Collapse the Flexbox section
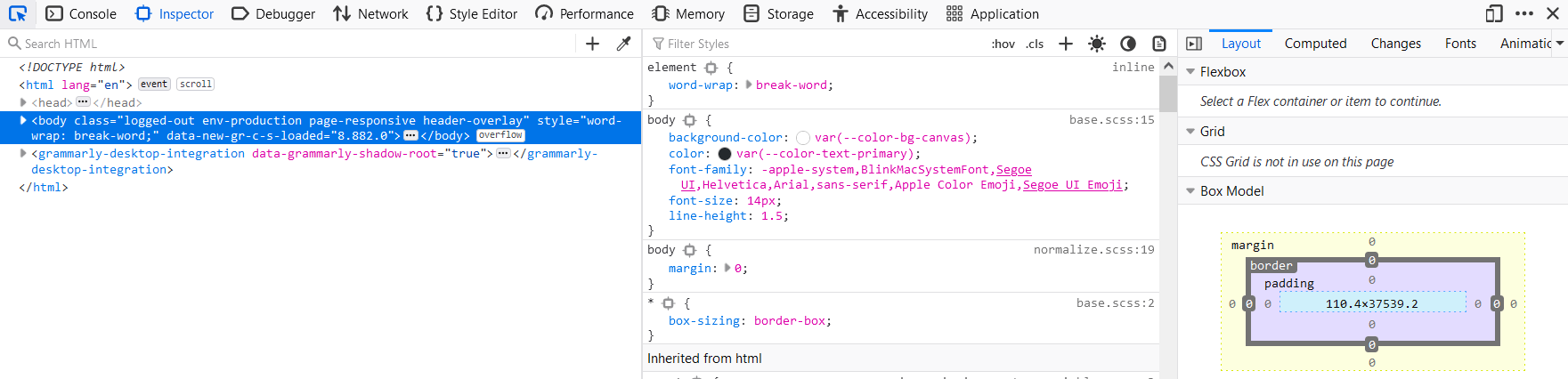The height and width of the screenshot is (379, 1568). [1190, 72]
